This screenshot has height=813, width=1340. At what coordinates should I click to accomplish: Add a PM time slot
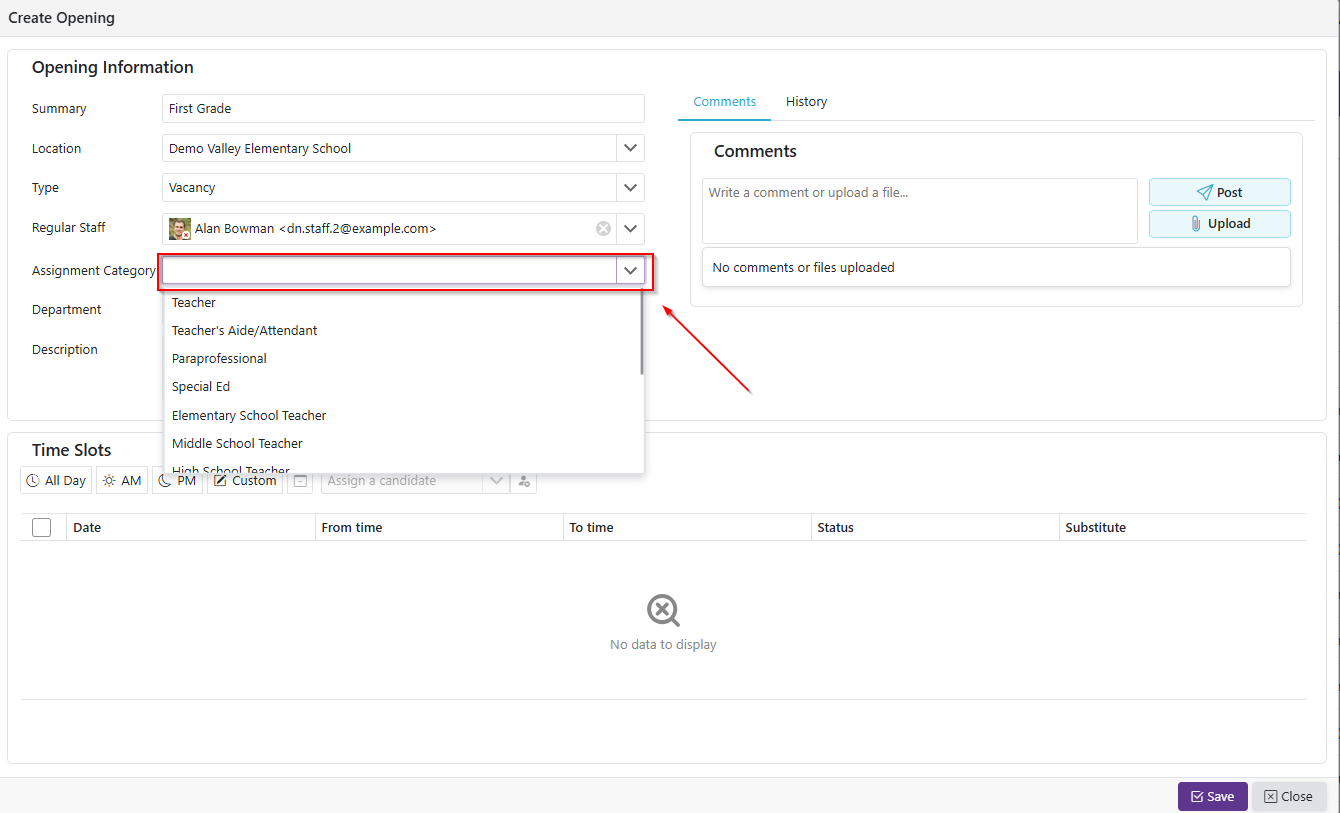click(178, 482)
